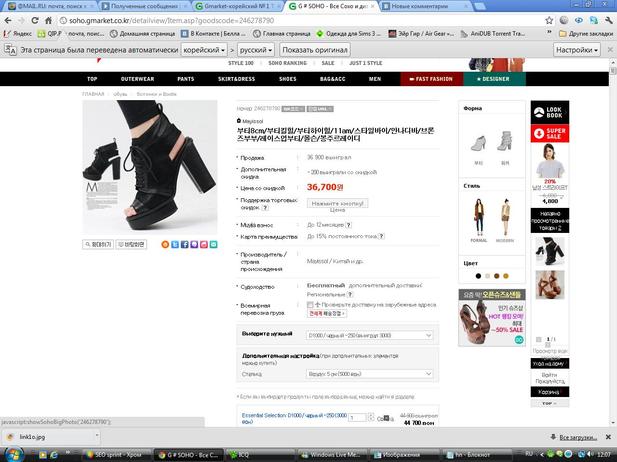Open the FAST FASHION section

tap(432, 79)
